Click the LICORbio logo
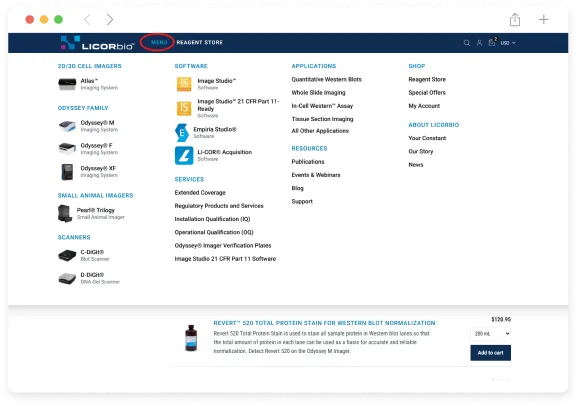The height and width of the screenshot is (406, 579). point(97,43)
